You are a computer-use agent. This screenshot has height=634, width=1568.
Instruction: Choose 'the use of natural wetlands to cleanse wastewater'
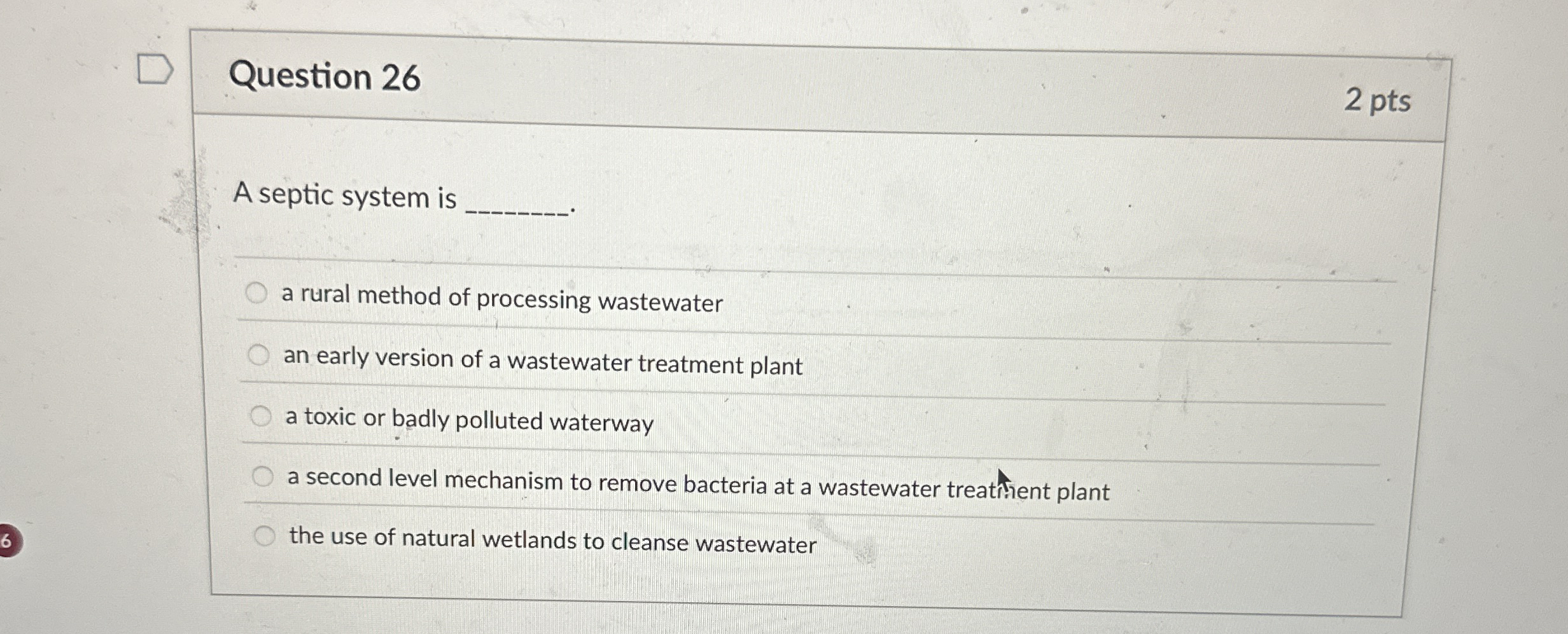click(264, 535)
